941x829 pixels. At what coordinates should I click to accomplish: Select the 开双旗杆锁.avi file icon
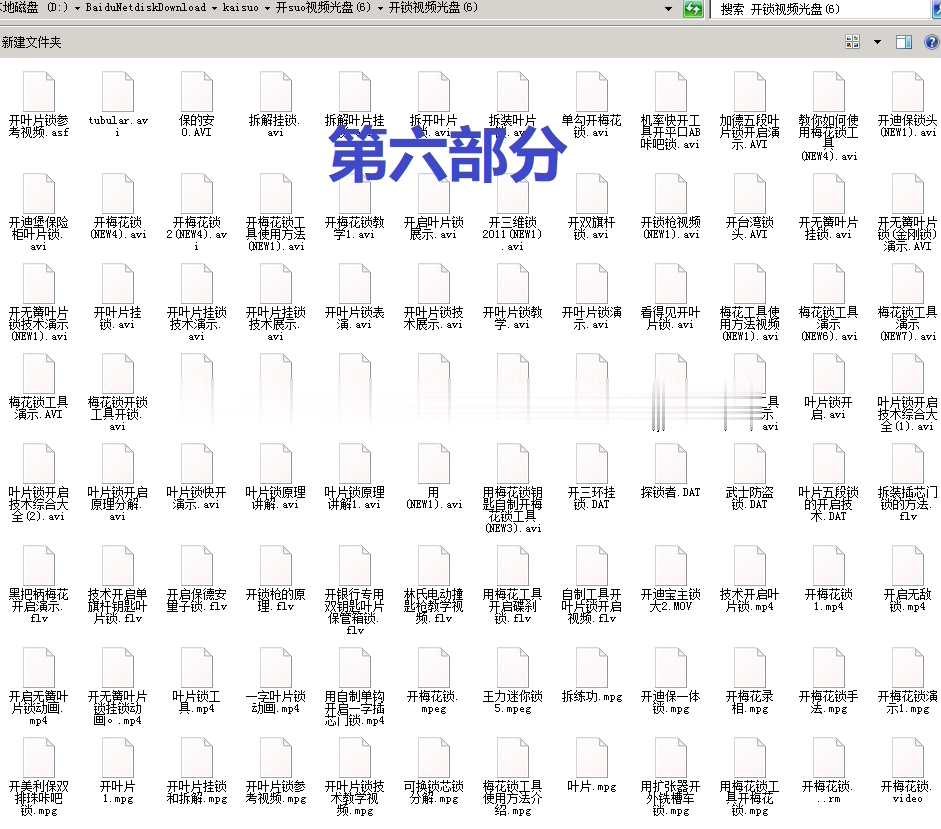[x=592, y=193]
